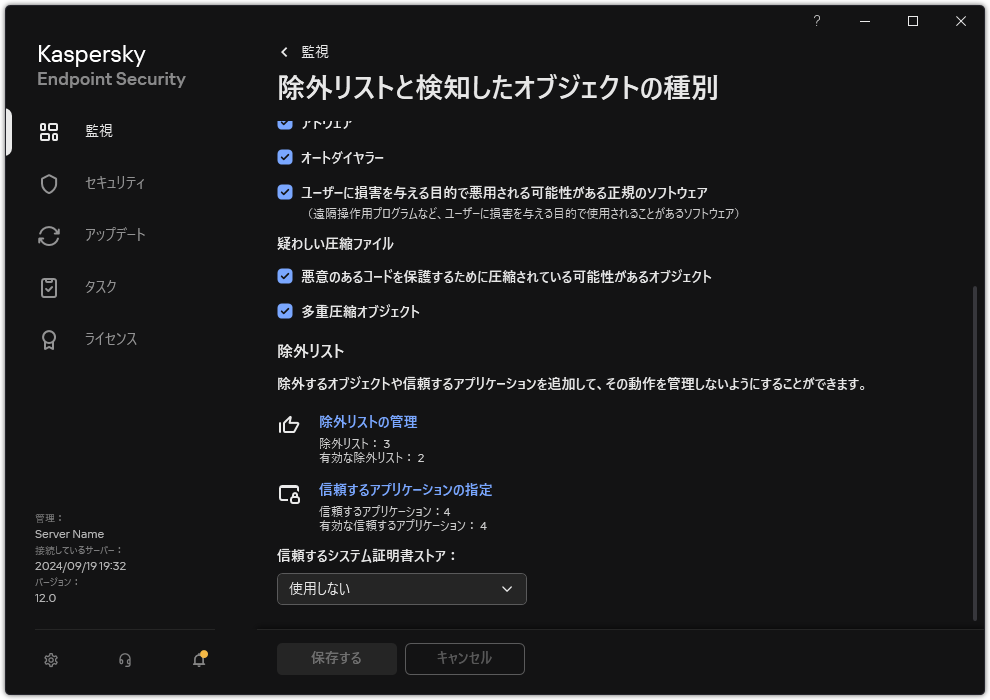Uncheck オートダイヤラー detection
This screenshot has height=700, width=990.
point(283,157)
